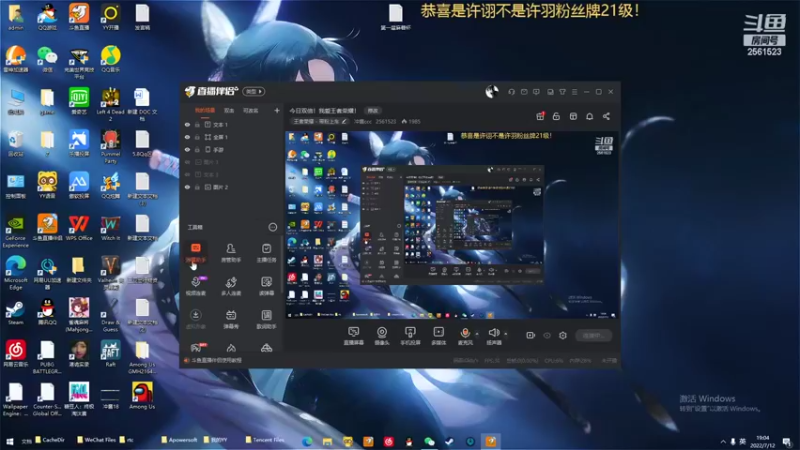Open the taskbar clock and date
Viewport: 800px width, 450px height.
(762, 441)
